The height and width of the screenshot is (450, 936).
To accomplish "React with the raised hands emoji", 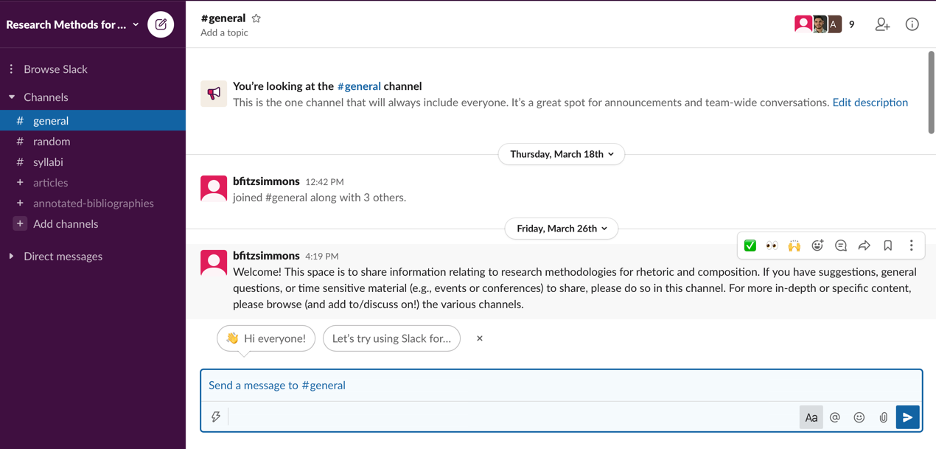I will tap(794, 245).
